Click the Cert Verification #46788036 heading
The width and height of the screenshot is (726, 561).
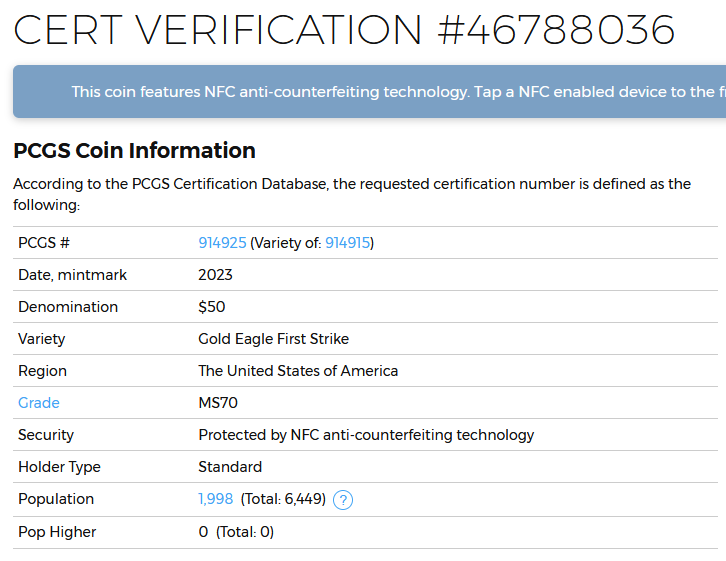click(x=344, y=30)
